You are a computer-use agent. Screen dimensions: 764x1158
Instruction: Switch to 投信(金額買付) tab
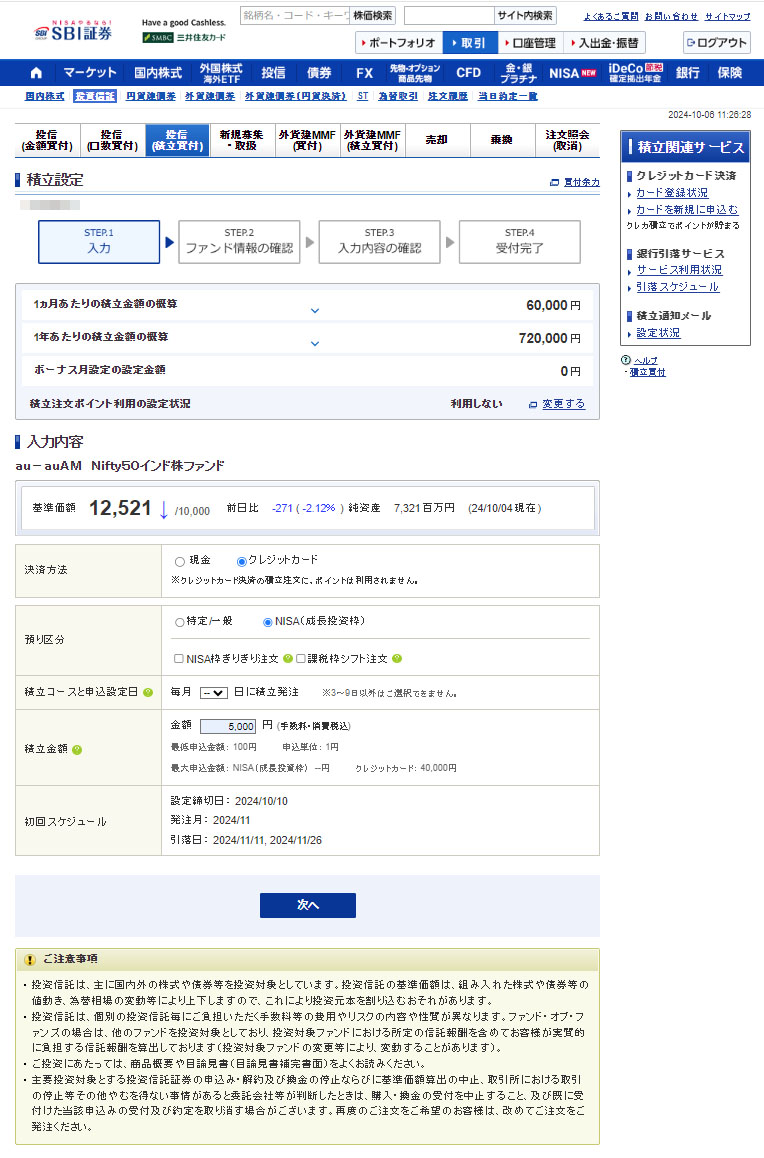[x=47, y=141]
